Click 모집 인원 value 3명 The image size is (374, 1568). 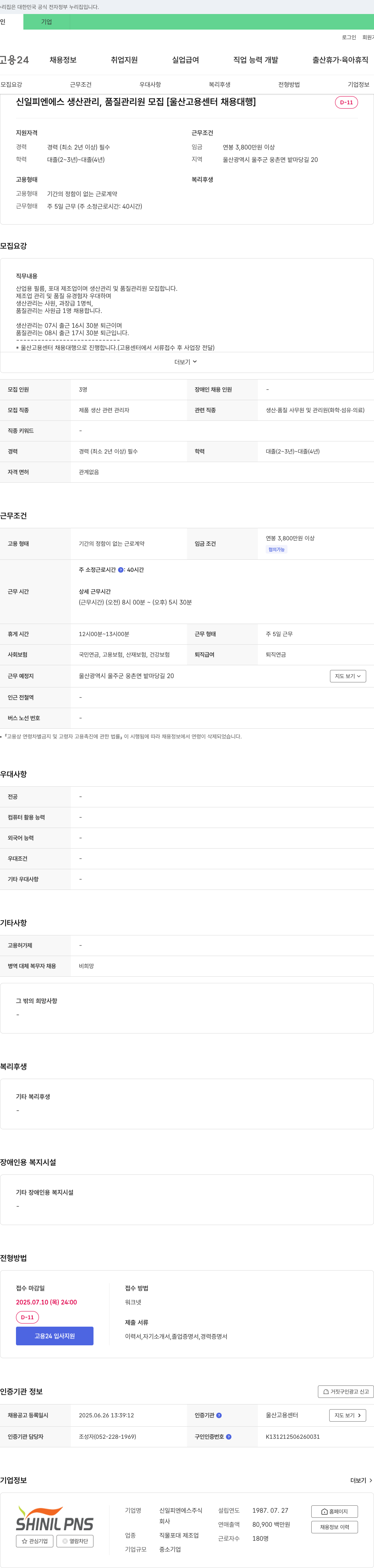[x=83, y=390]
